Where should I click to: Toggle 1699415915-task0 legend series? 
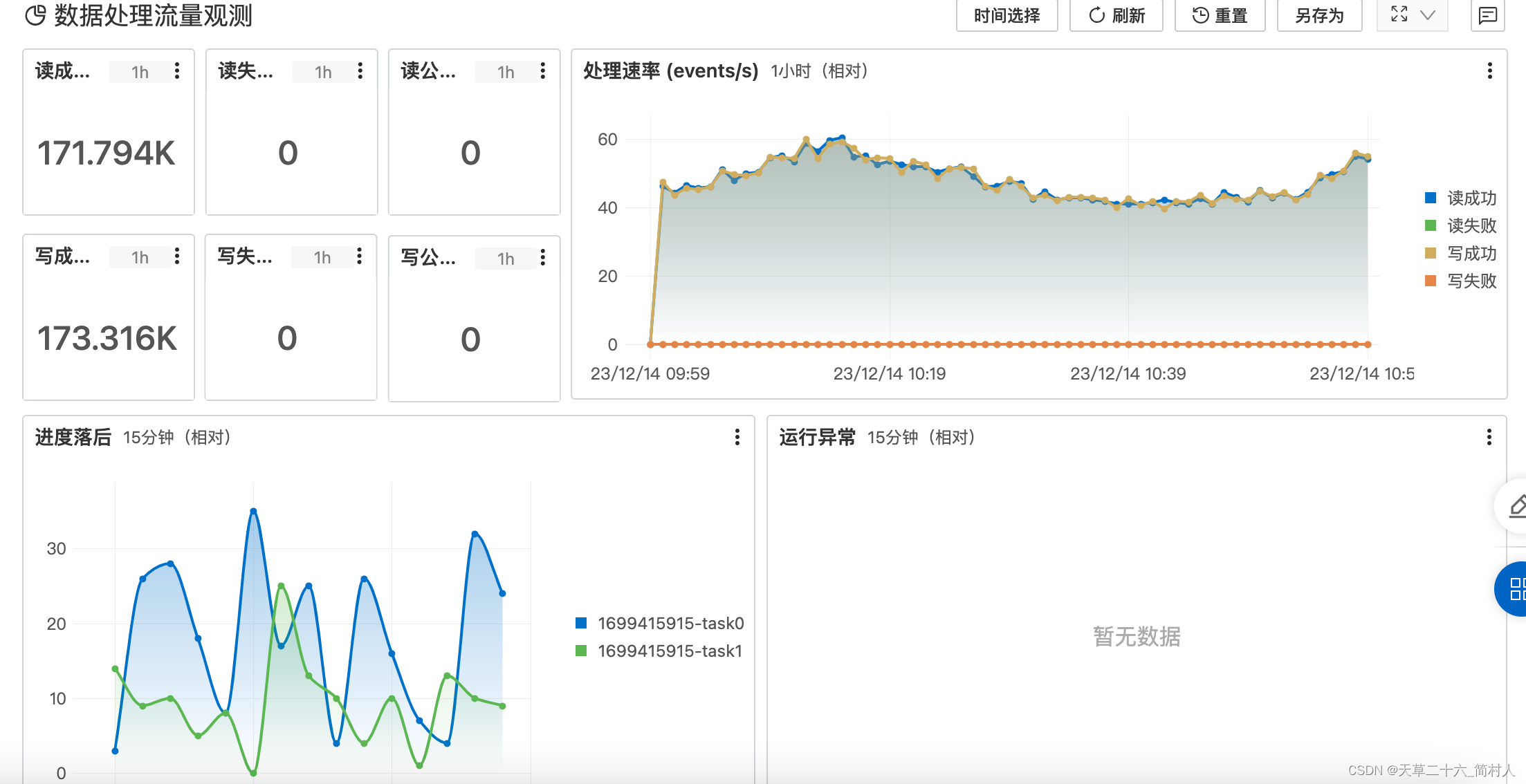point(660,624)
